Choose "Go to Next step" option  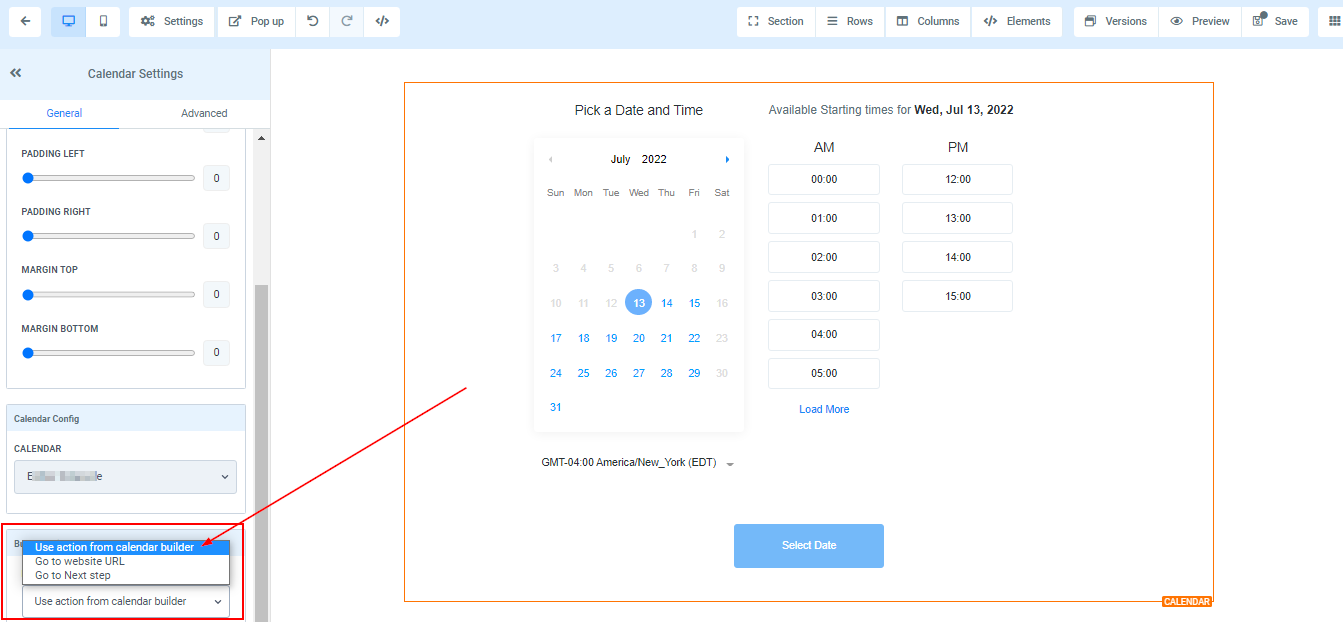[x=73, y=575]
